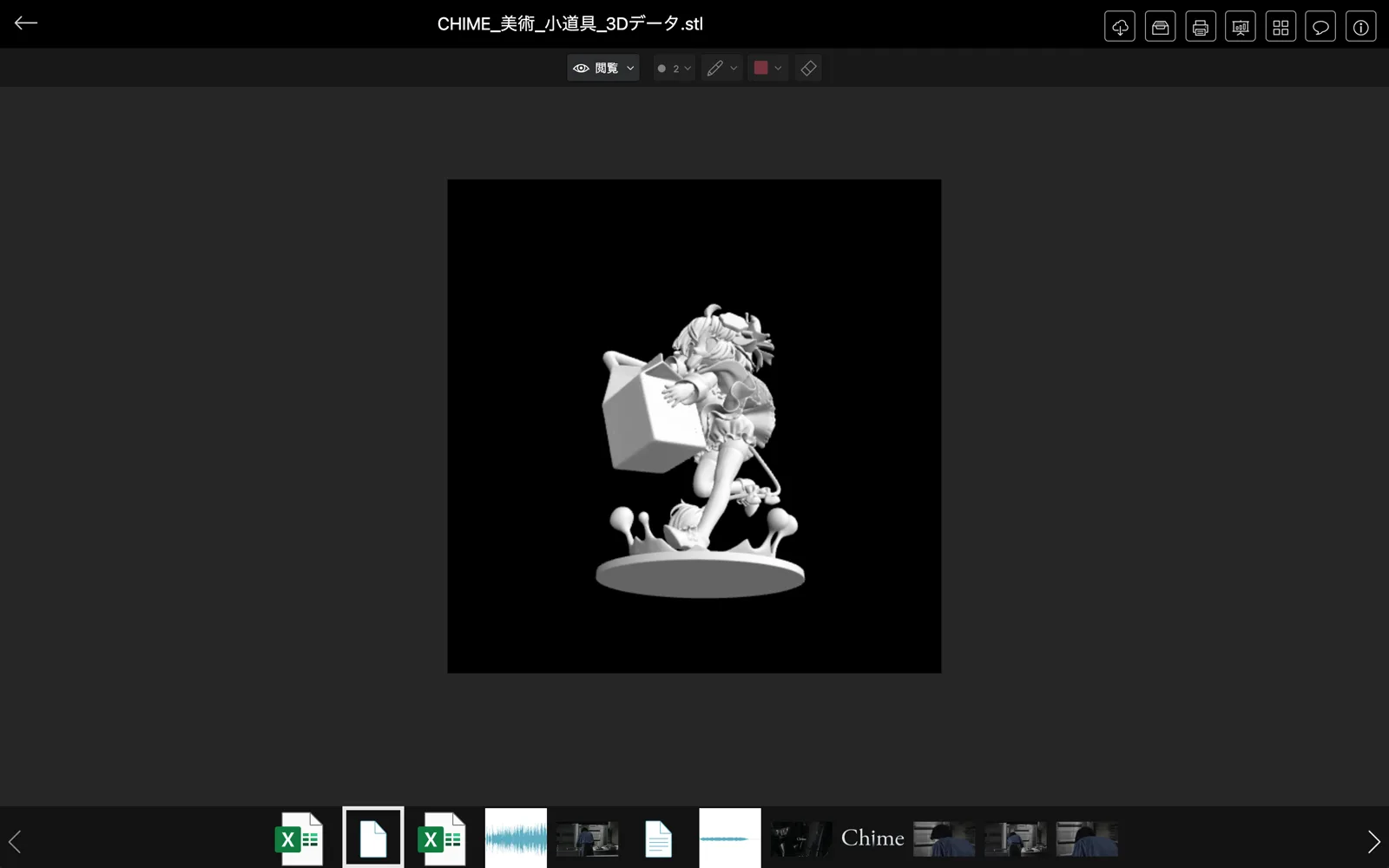Open the thin flat waveform thumbnail
Screen dimensions: 1389x868
tap(730, 838)
